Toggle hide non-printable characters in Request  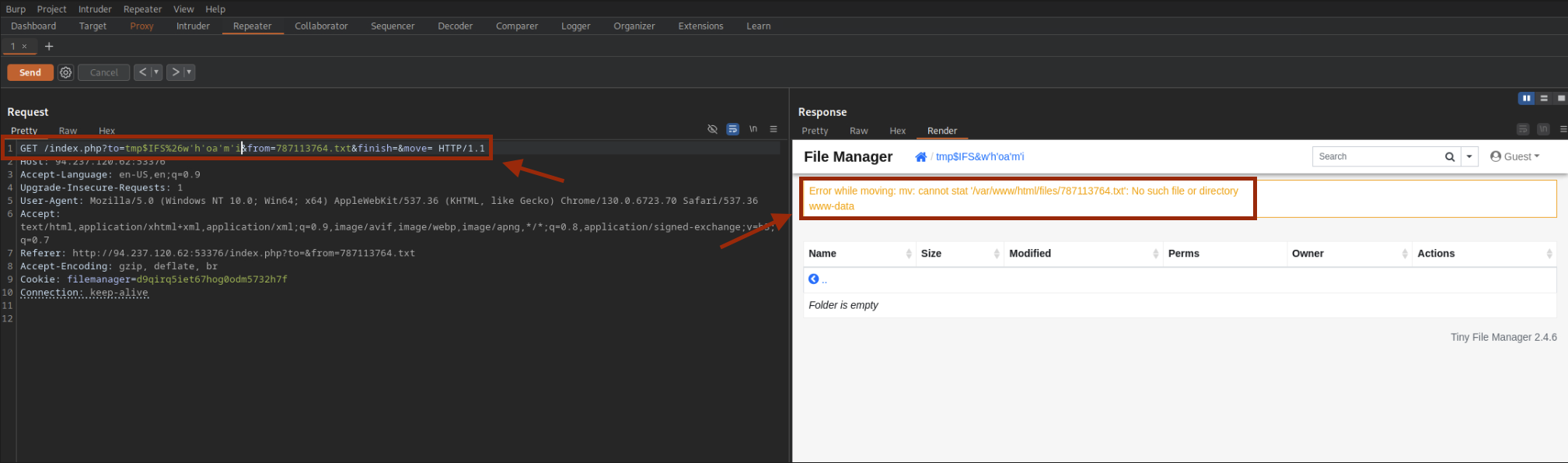tap(713, 129)
